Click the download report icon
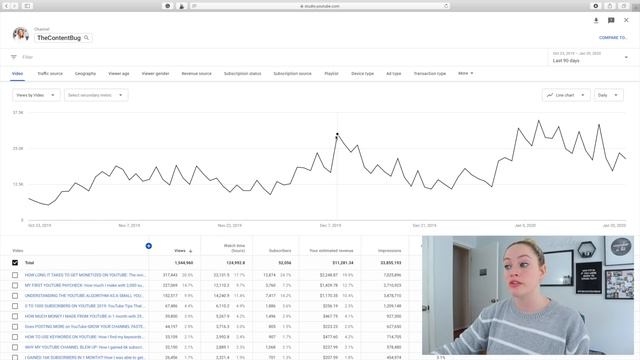The height and width of the screenshot is (360, 640). tap(596, 20)
